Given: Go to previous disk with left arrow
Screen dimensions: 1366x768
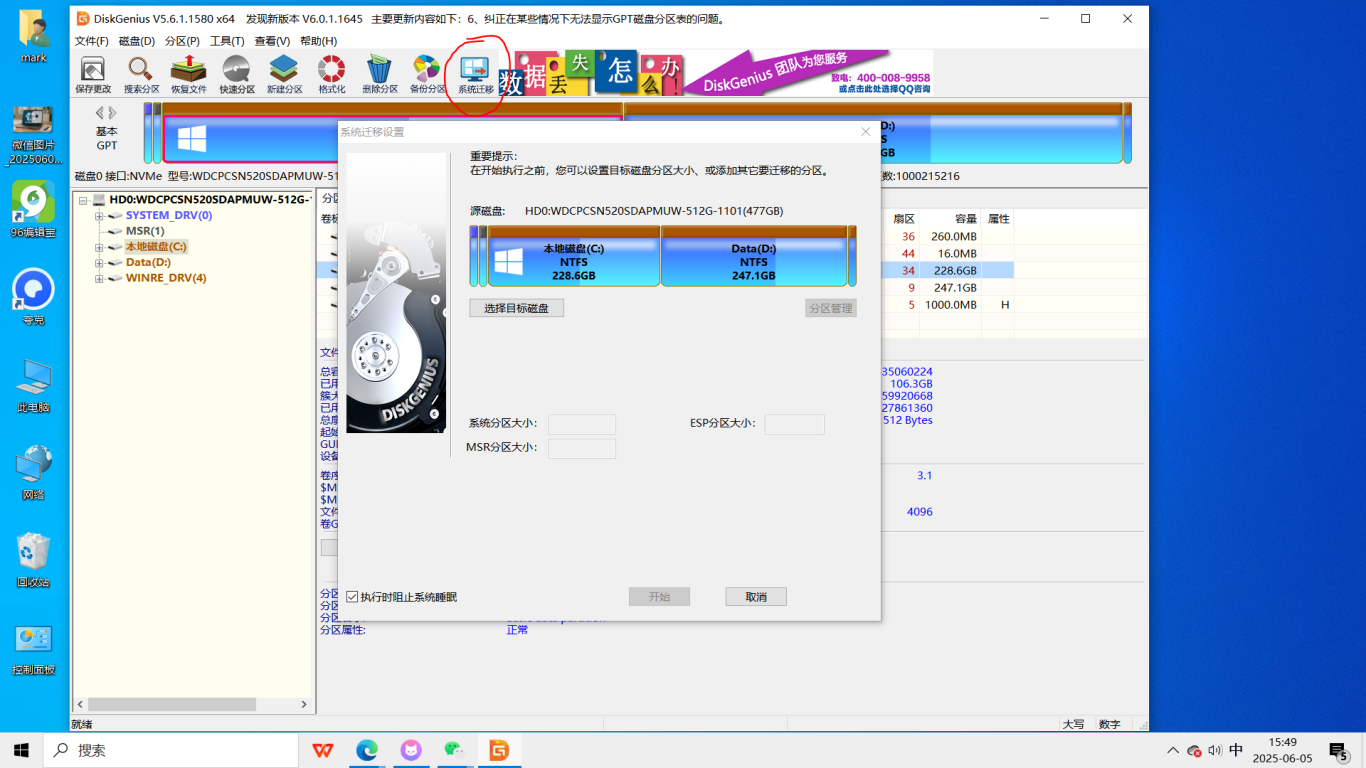Looking at the screenshot, I should point(100,113).
